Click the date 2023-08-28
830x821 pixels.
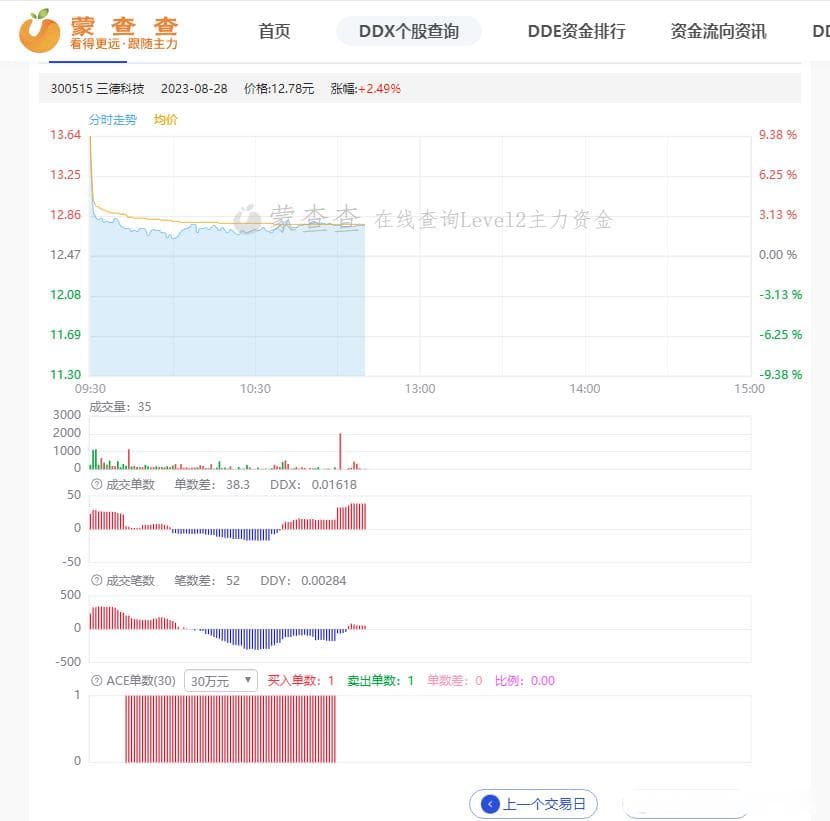[194, 88]
